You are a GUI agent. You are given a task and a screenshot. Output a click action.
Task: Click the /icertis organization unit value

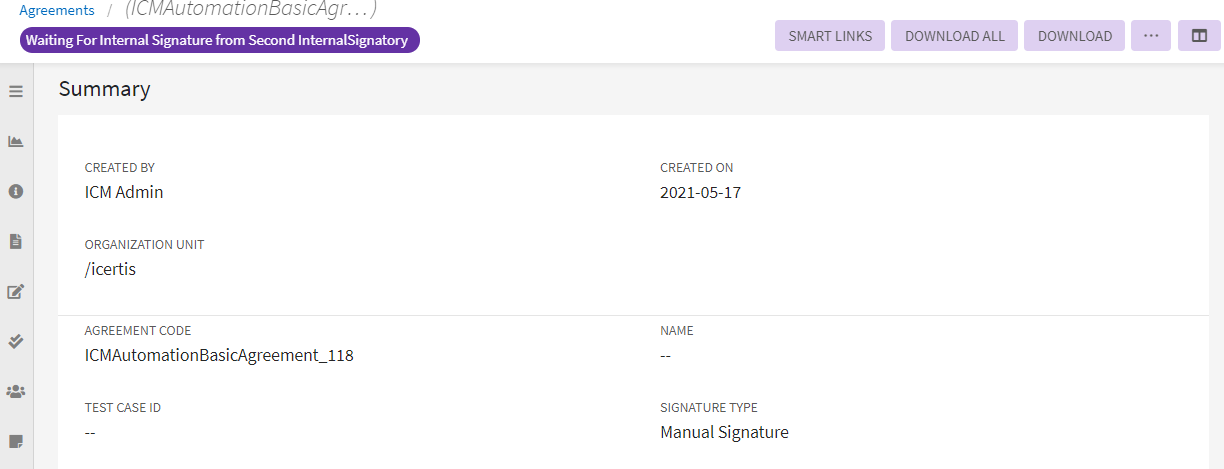tap(110, 269)
